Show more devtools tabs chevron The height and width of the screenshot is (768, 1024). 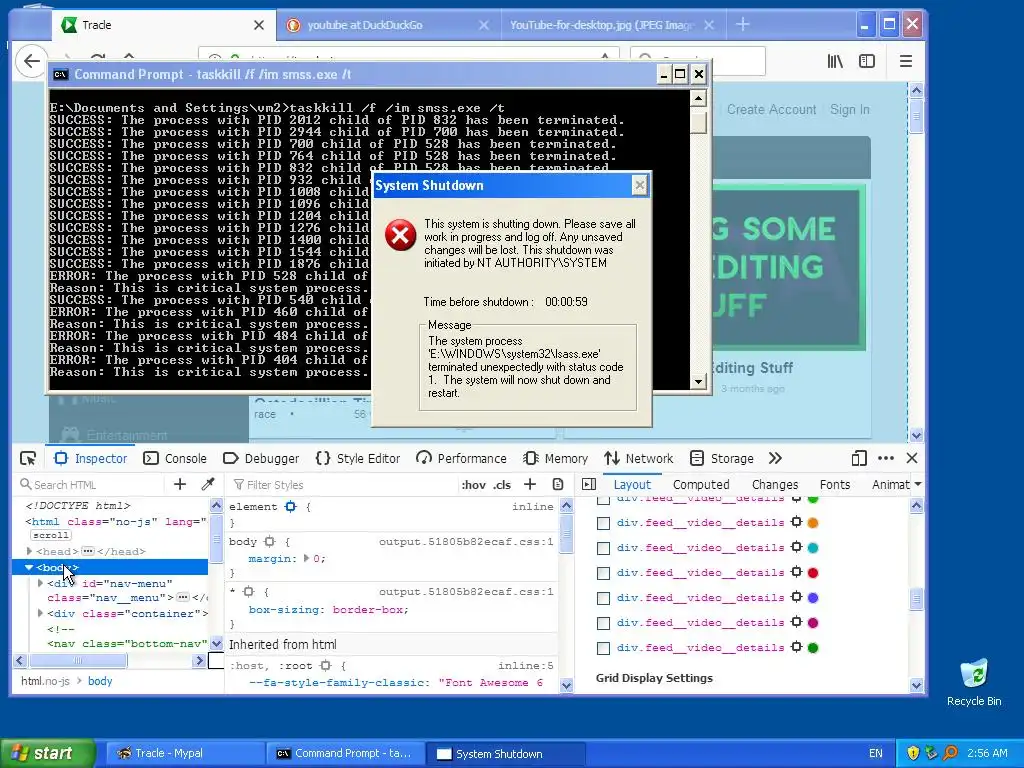775,458
